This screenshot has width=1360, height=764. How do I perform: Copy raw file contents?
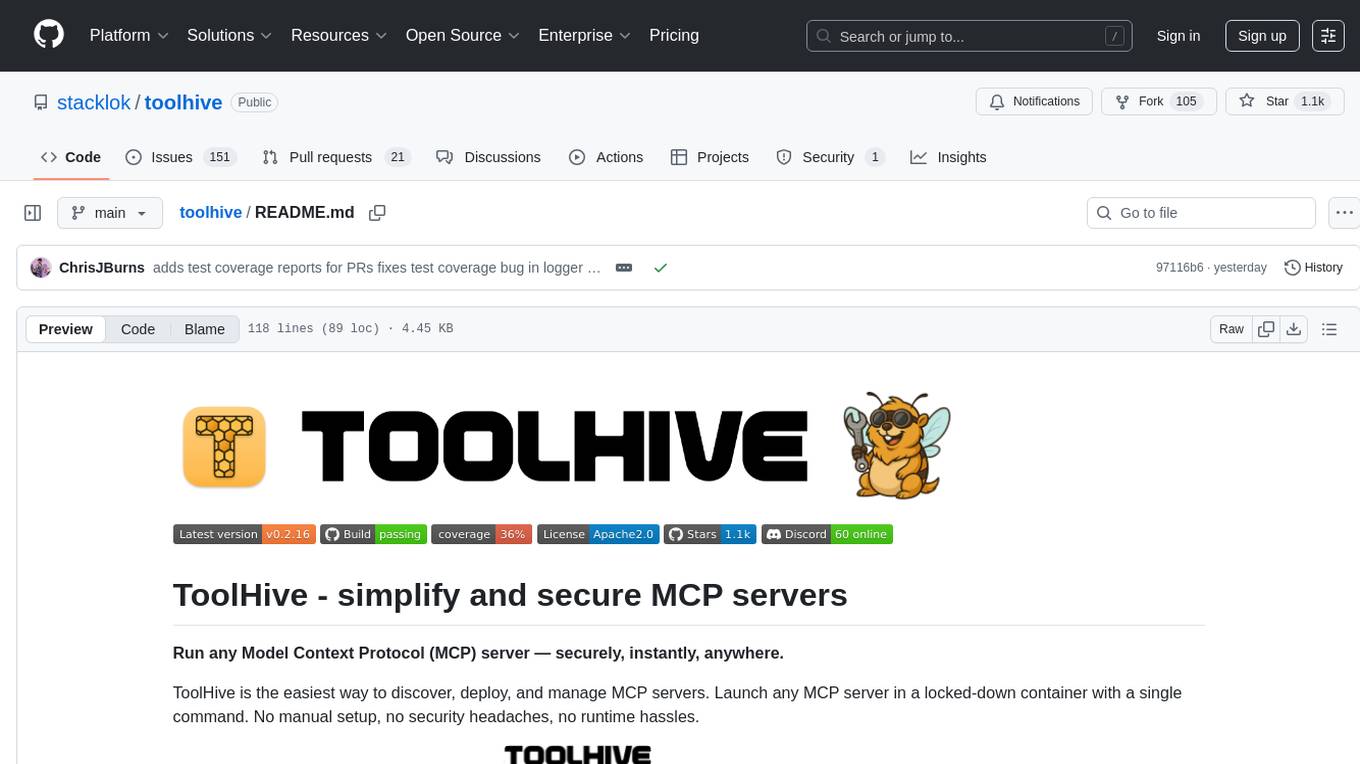pyautogui.click(x=1266, y=329)
